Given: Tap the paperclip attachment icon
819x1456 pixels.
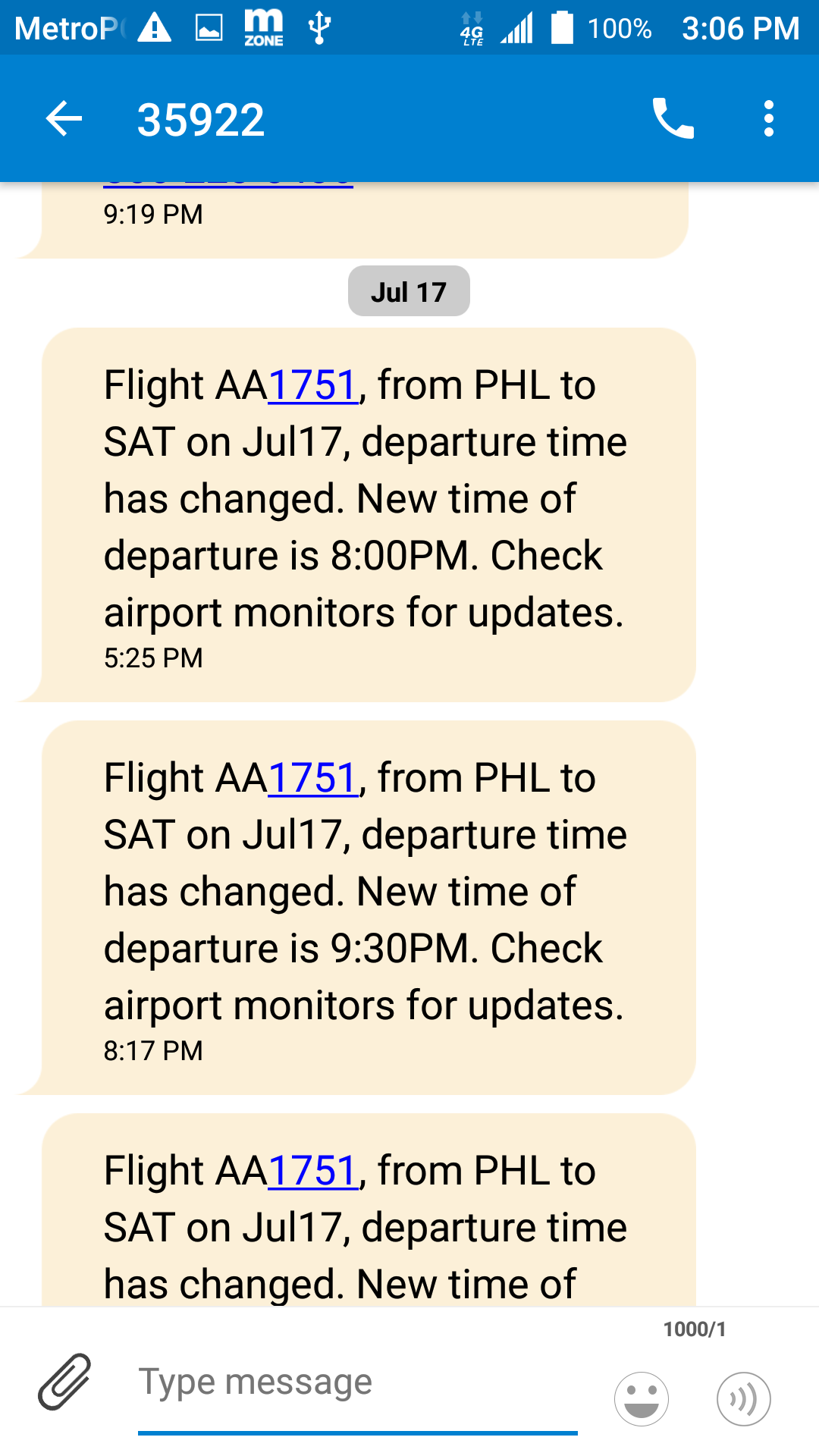Looking at the screenshot, I should (65, 1382).
